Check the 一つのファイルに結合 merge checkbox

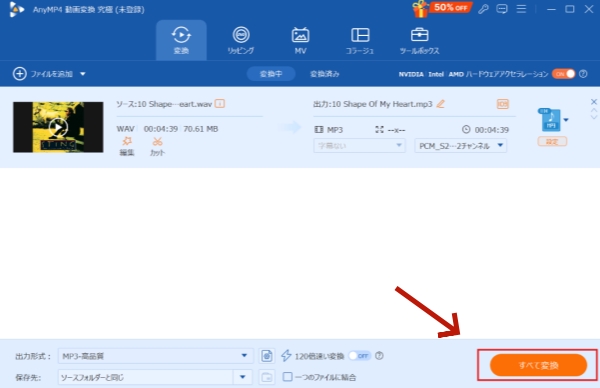pos(287,377)
